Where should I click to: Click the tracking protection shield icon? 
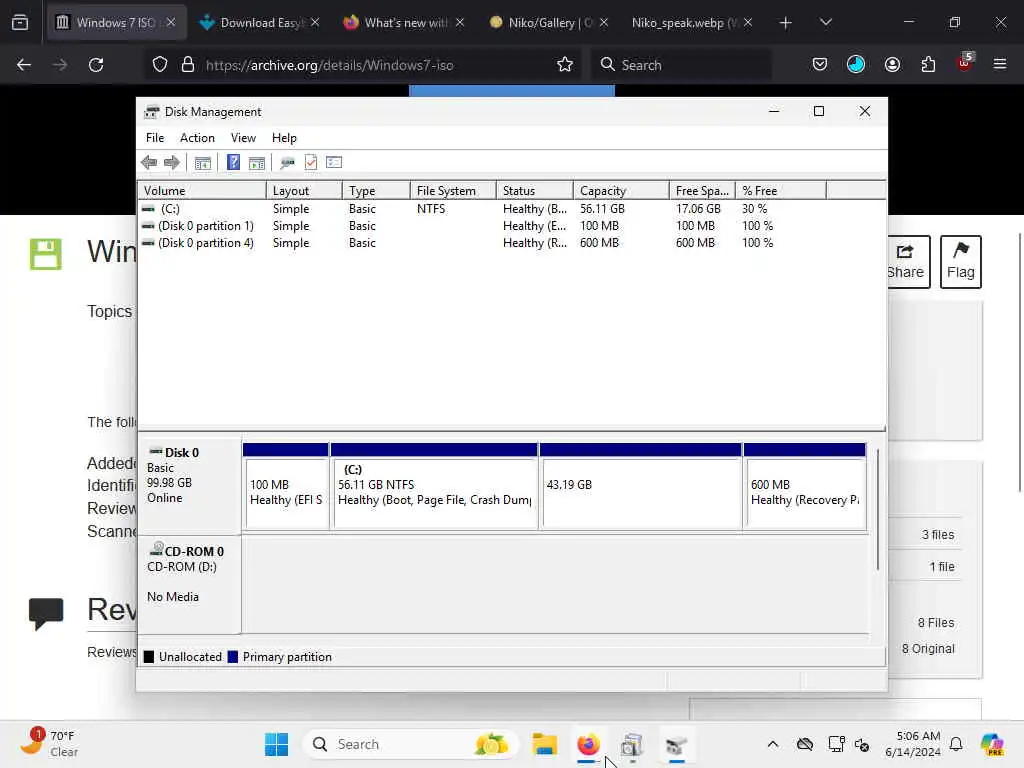pos(160,65)
